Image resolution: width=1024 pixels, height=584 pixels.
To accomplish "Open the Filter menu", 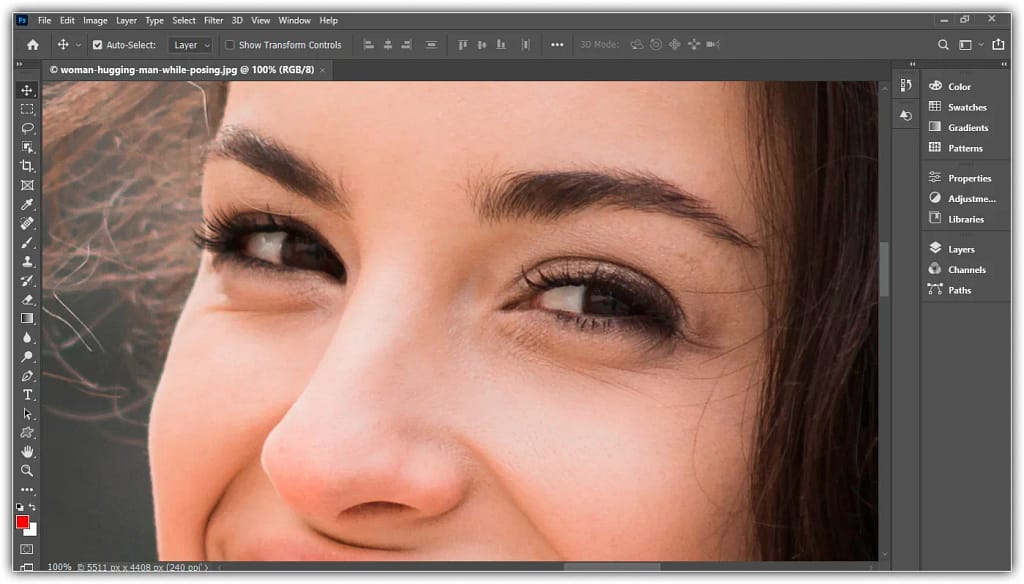I will coord(213,20).
